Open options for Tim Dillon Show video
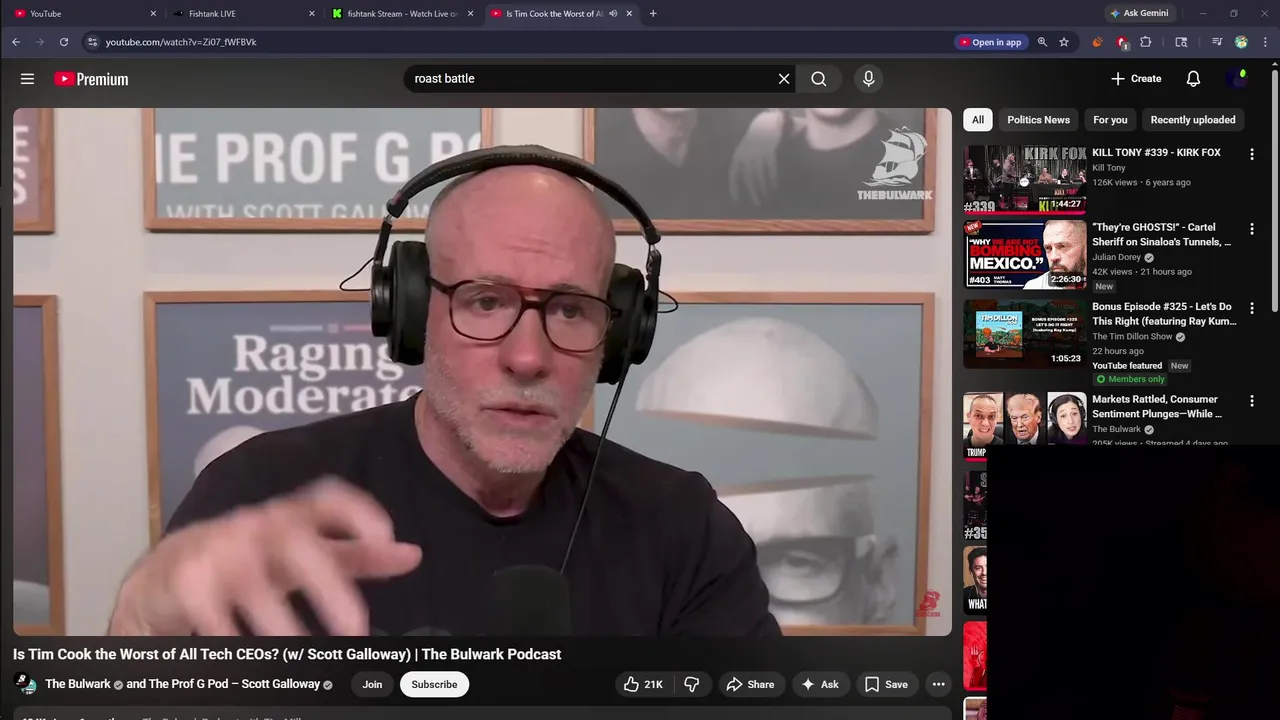1280x720 pixels. coord(1251,309)
